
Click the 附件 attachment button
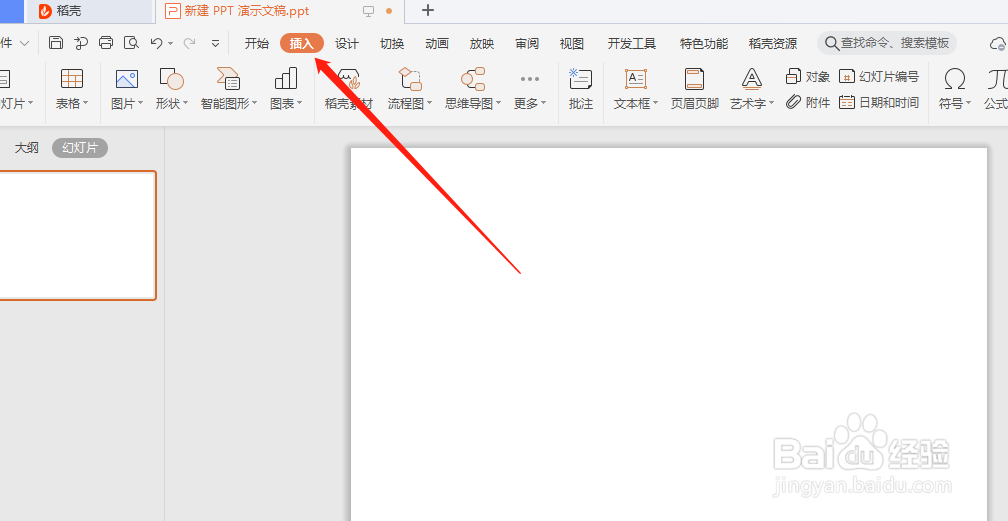tap(808, 102)
